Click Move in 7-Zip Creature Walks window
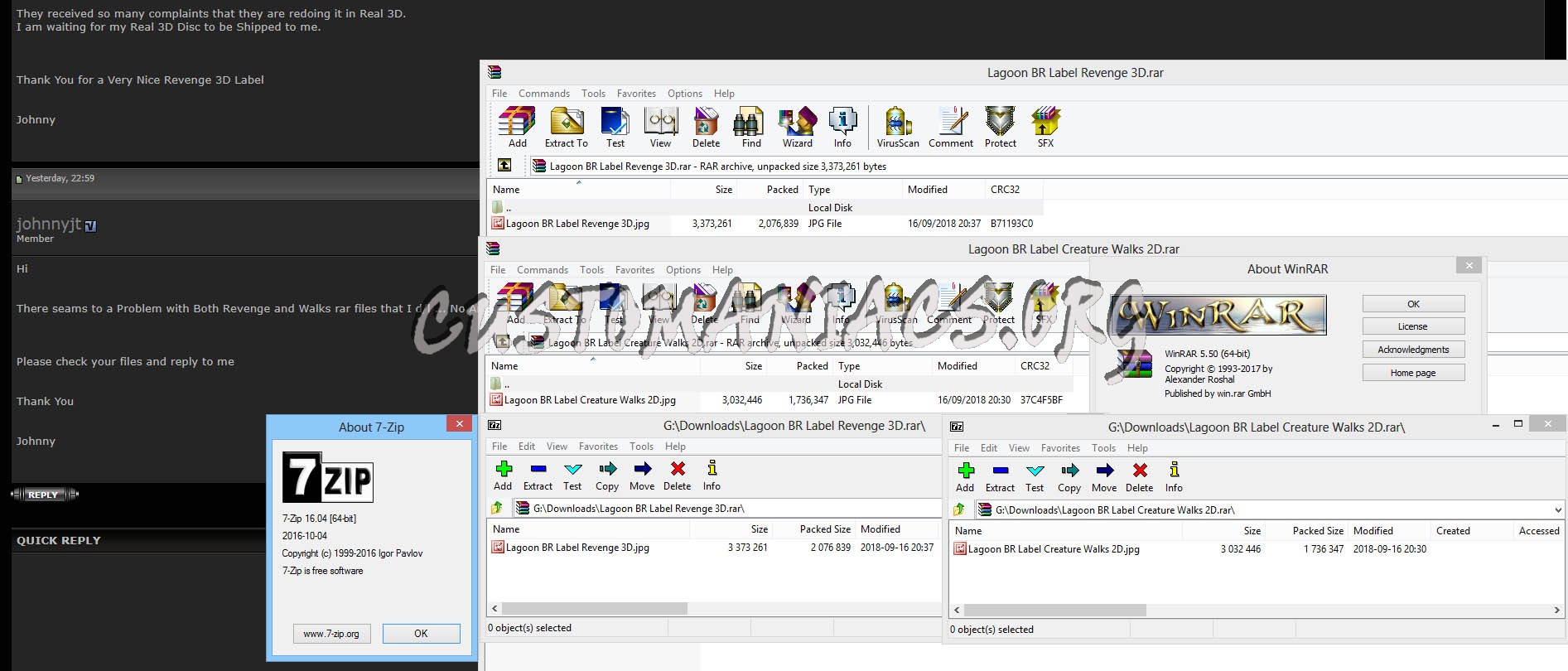Viewport: 1568px width, 671px height. coord(1104,477)
